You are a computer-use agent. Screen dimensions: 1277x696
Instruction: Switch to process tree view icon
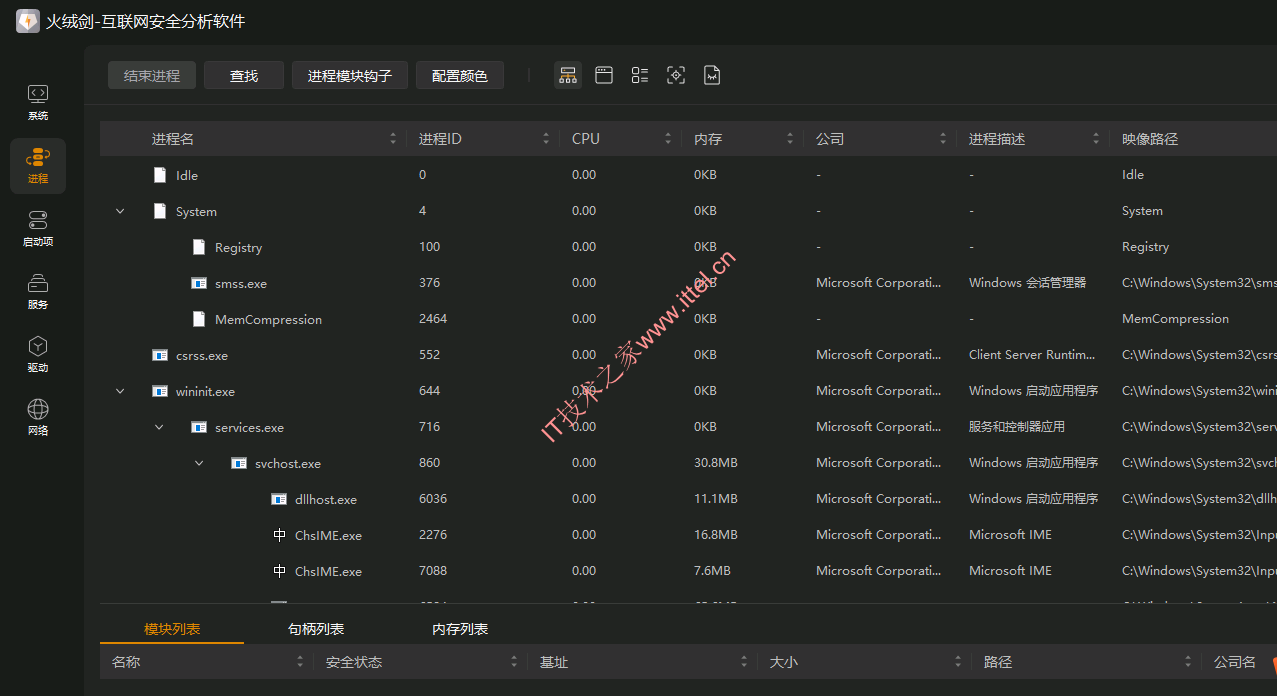point(568,75)
